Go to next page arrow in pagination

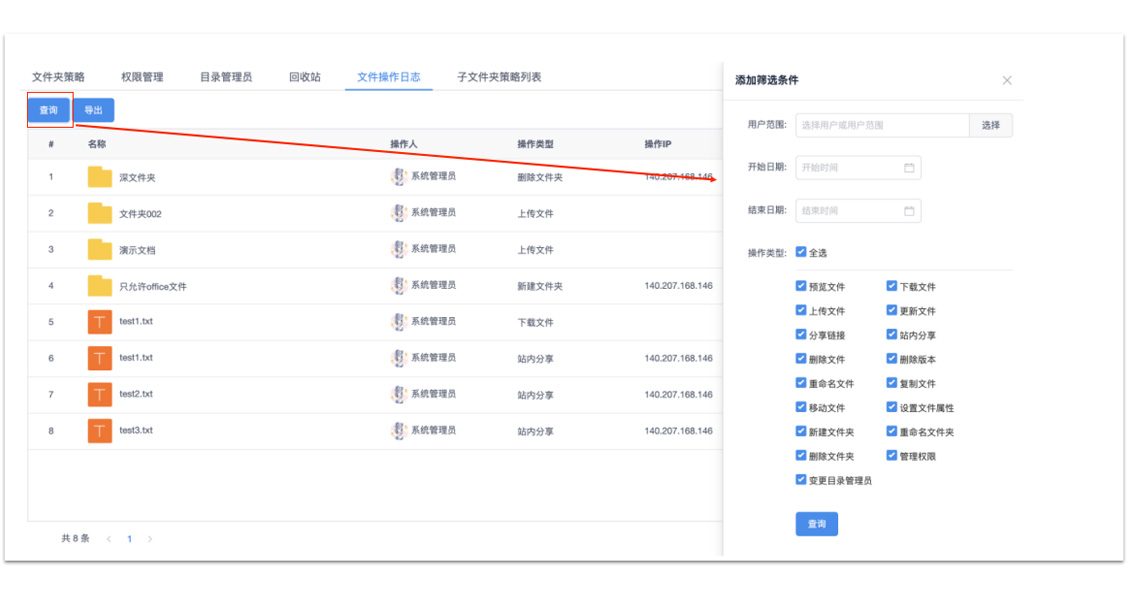150,539
